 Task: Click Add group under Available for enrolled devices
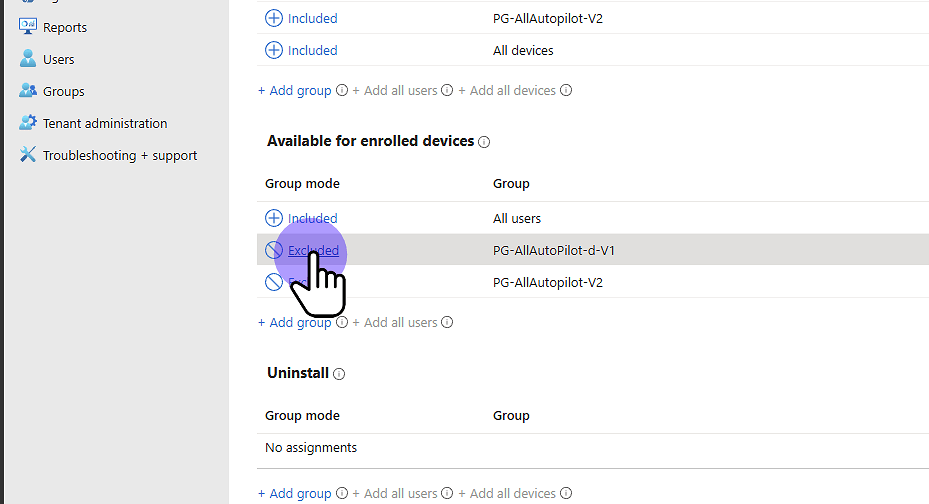pyautogui.click(x=294, y=323)
